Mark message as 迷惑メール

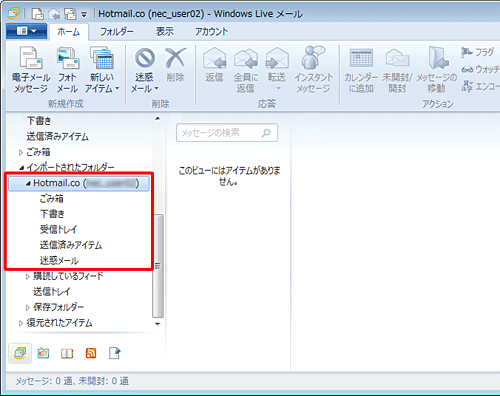(145, 70)
